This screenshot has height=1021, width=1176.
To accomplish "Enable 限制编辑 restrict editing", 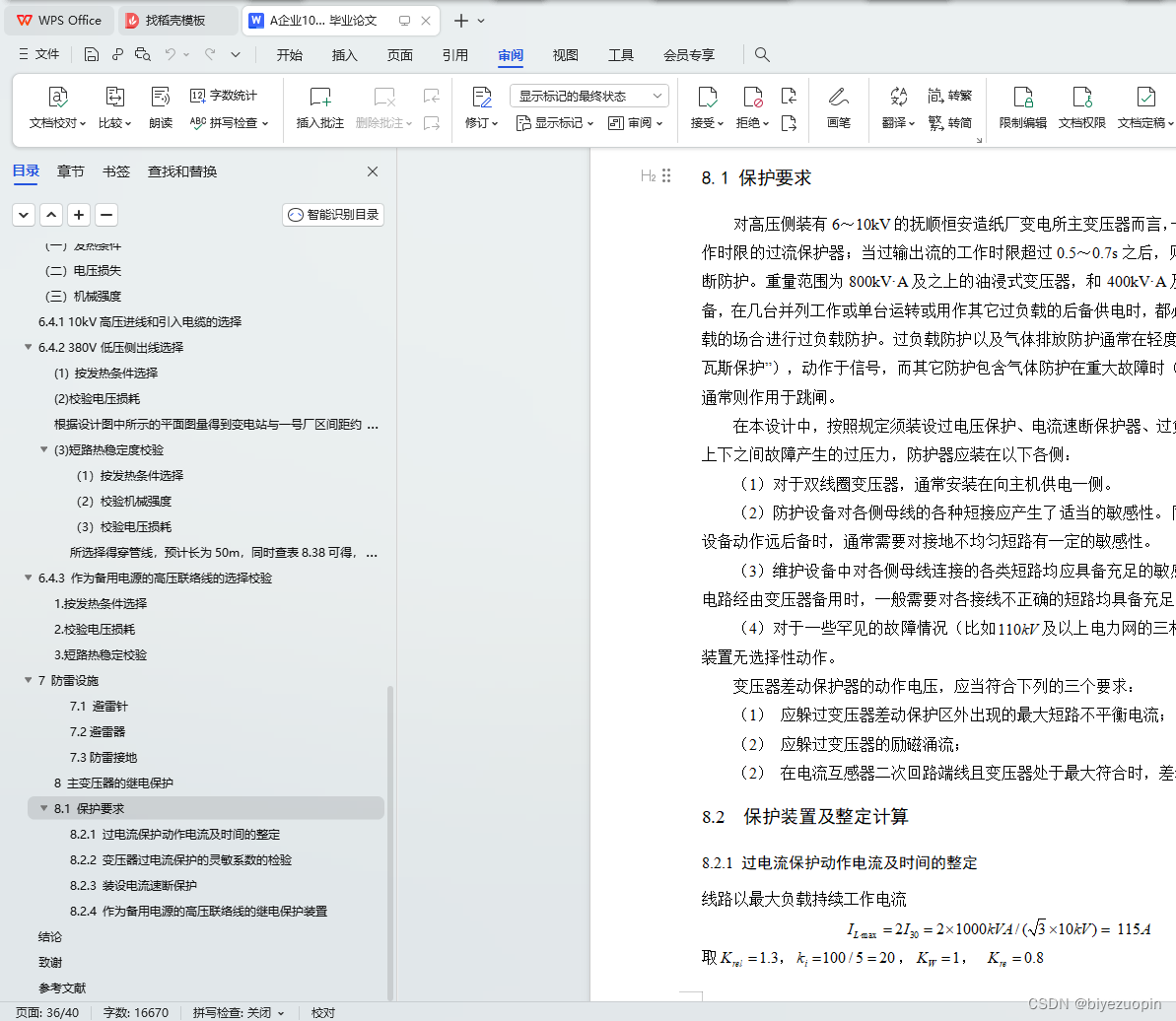I will 1022,106.
